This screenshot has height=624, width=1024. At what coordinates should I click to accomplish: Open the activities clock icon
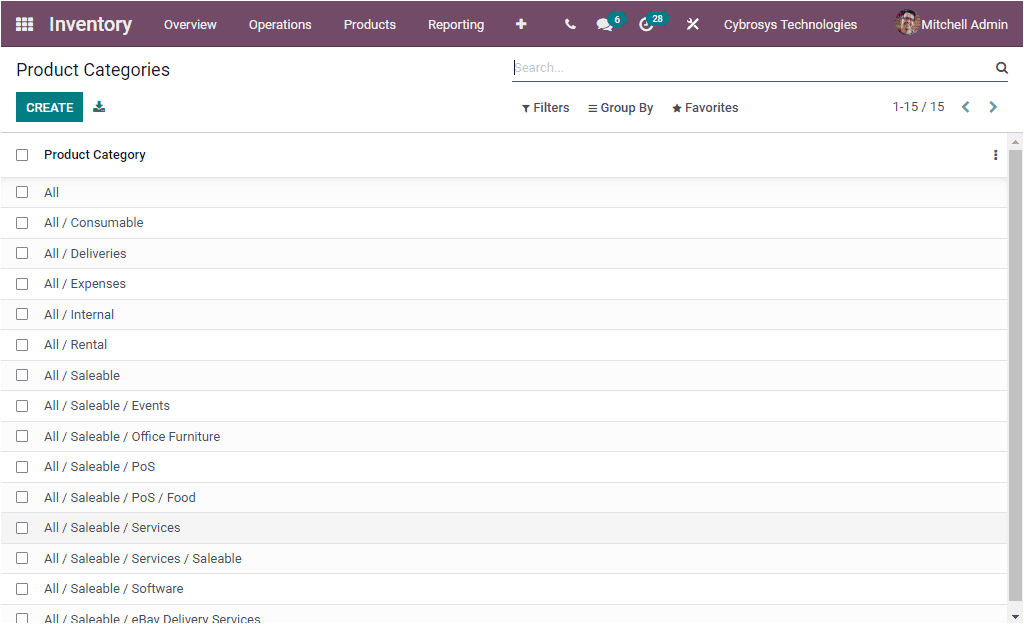647,24
